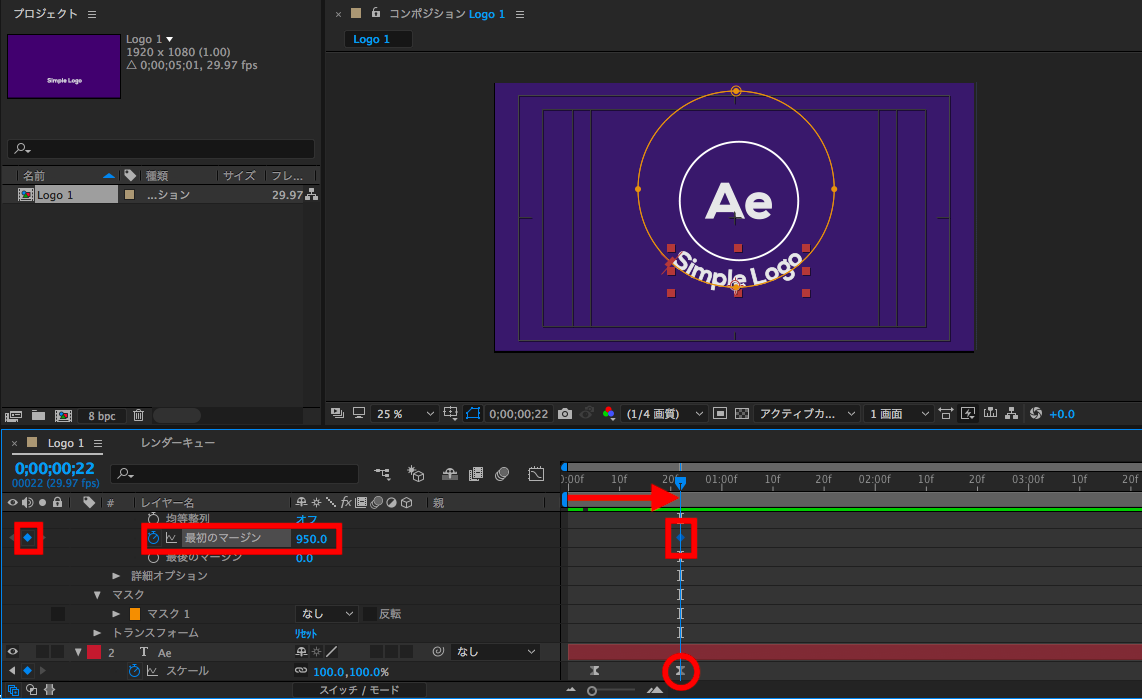
Task: Switch to the レンダーキュー tab
Action: click(178, 442)
